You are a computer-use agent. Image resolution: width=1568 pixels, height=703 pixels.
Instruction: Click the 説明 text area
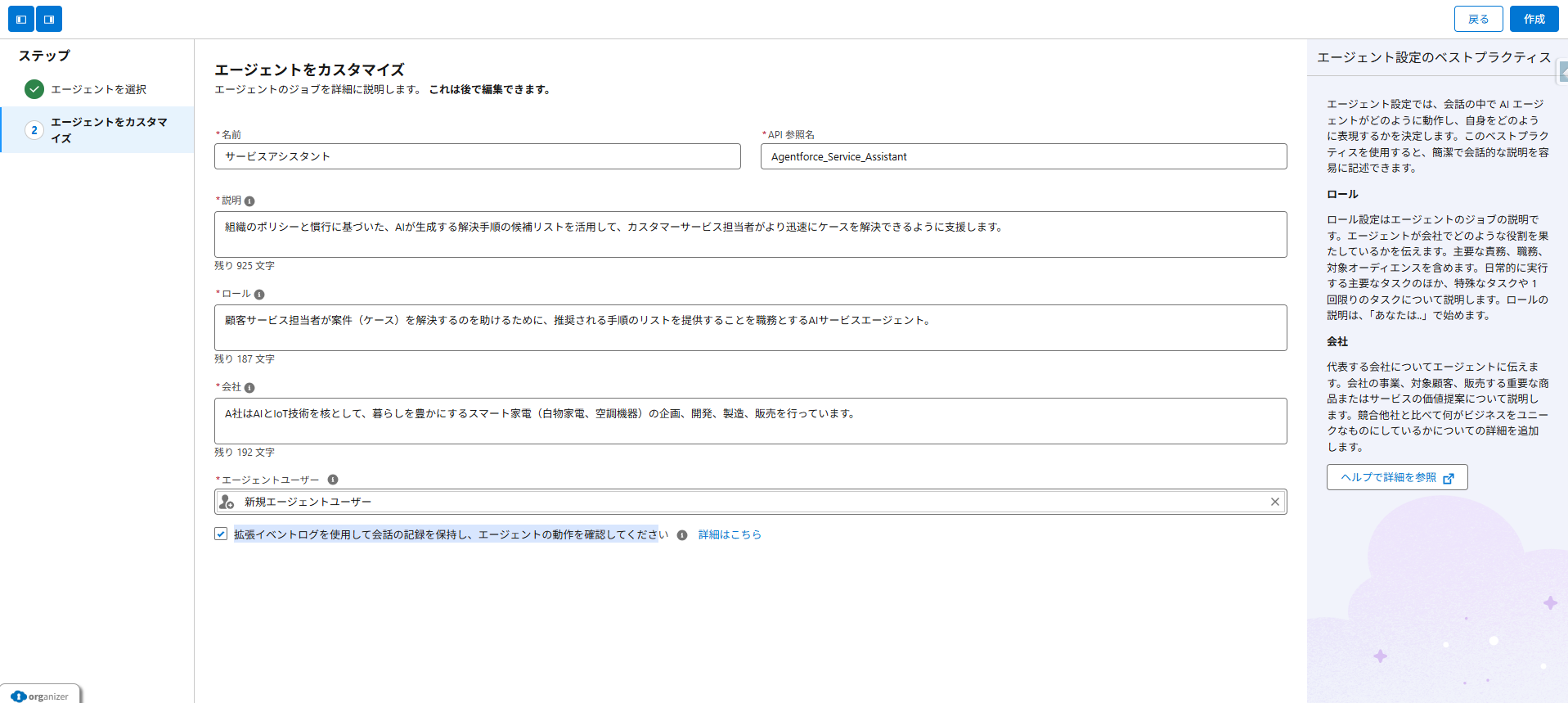(x=749, y=235)
